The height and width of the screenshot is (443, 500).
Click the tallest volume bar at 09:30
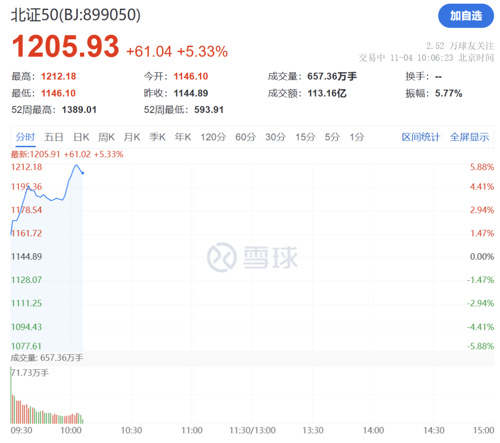tap(11, 395)
